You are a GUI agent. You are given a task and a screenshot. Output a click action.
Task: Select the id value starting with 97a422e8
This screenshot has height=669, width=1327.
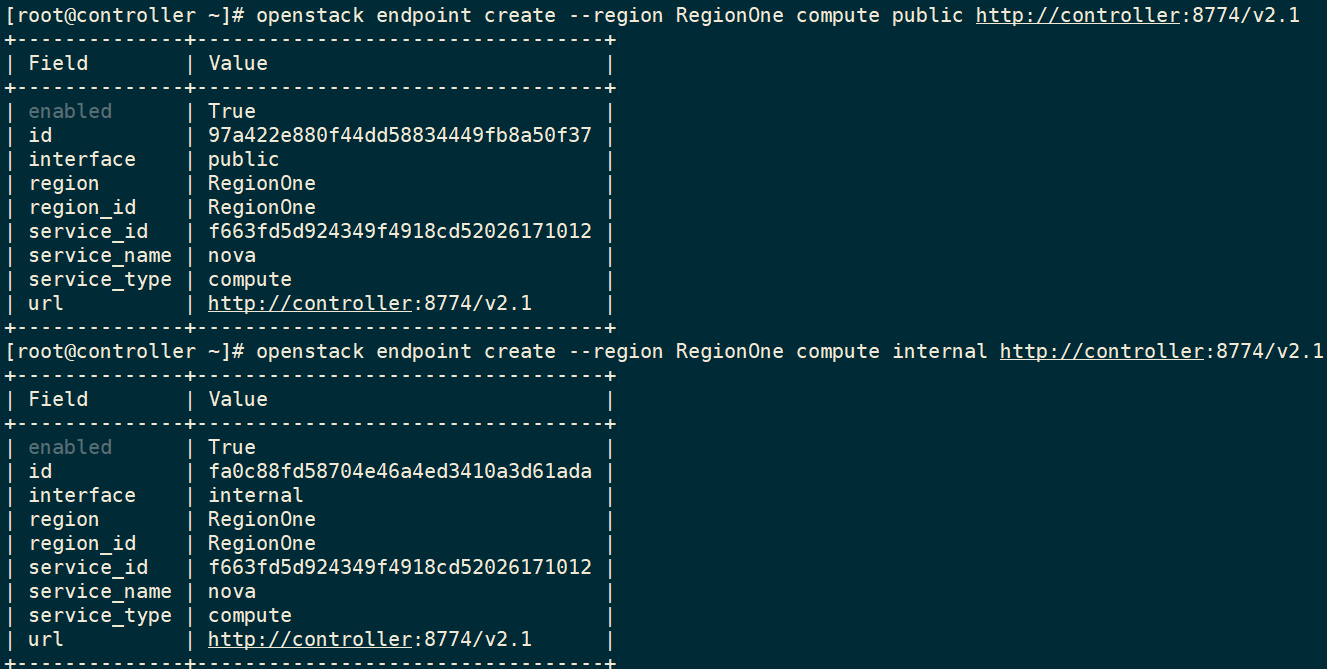[x=400, y=135]
